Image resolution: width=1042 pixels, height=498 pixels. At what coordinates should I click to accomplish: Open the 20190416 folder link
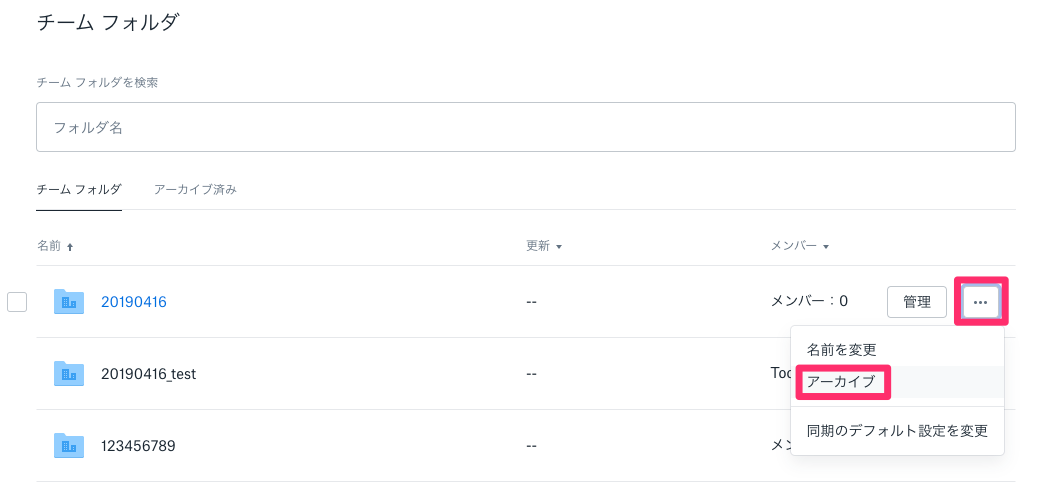pos(134,302)
